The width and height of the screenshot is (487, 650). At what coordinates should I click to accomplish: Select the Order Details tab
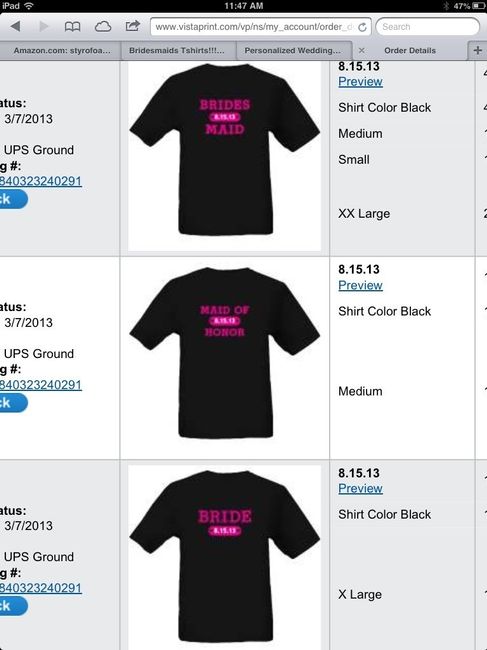[x=409, y=50]
